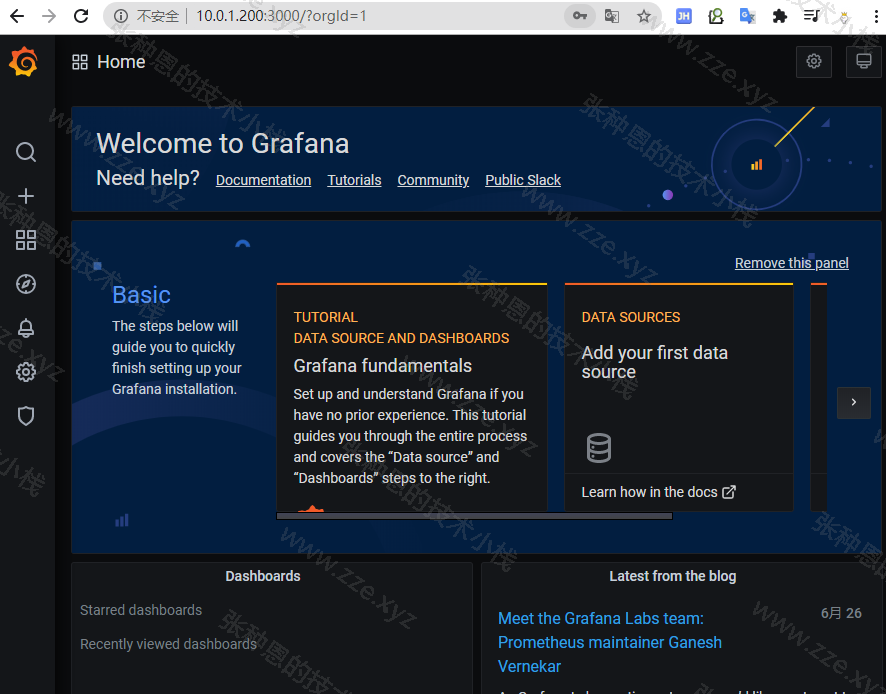This screenshot has width=886, height=694.
Task: Reload the page in browser
Action: pos(81,16)
